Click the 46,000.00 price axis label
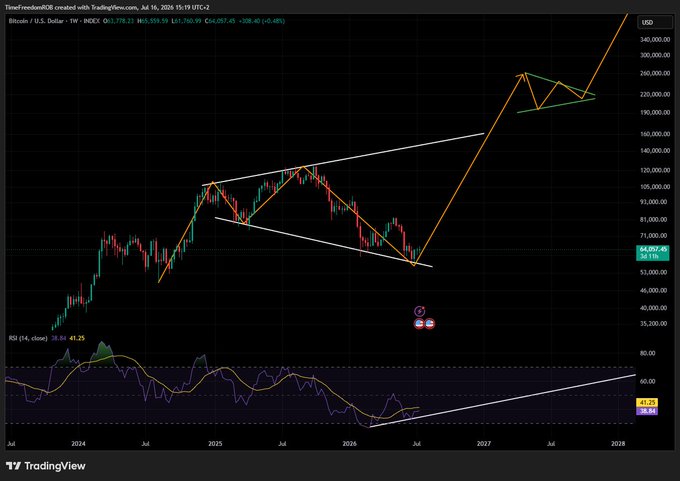 pos(655,290)
